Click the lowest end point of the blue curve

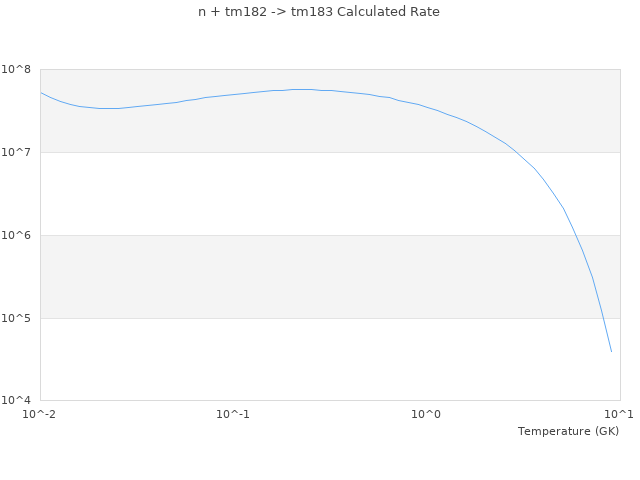pyautogui.click(x=611, y=351)
